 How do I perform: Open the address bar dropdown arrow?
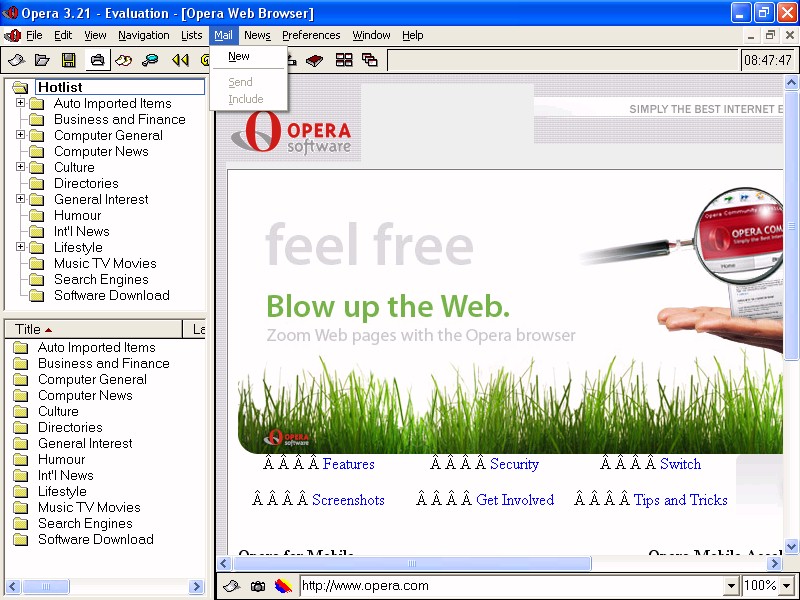click(731, 586)
